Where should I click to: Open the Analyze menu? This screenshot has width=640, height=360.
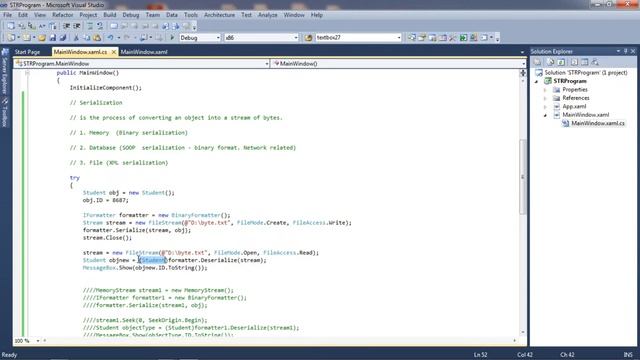click(x=267, y=15)
